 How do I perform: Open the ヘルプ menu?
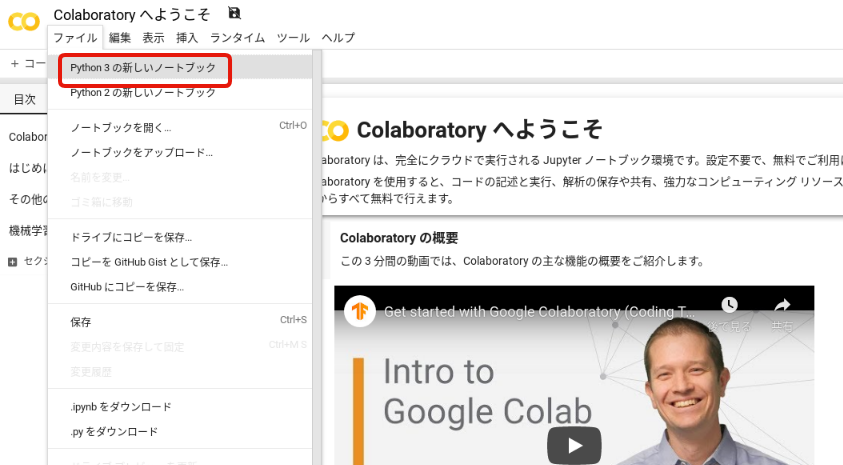click(338, 38)
